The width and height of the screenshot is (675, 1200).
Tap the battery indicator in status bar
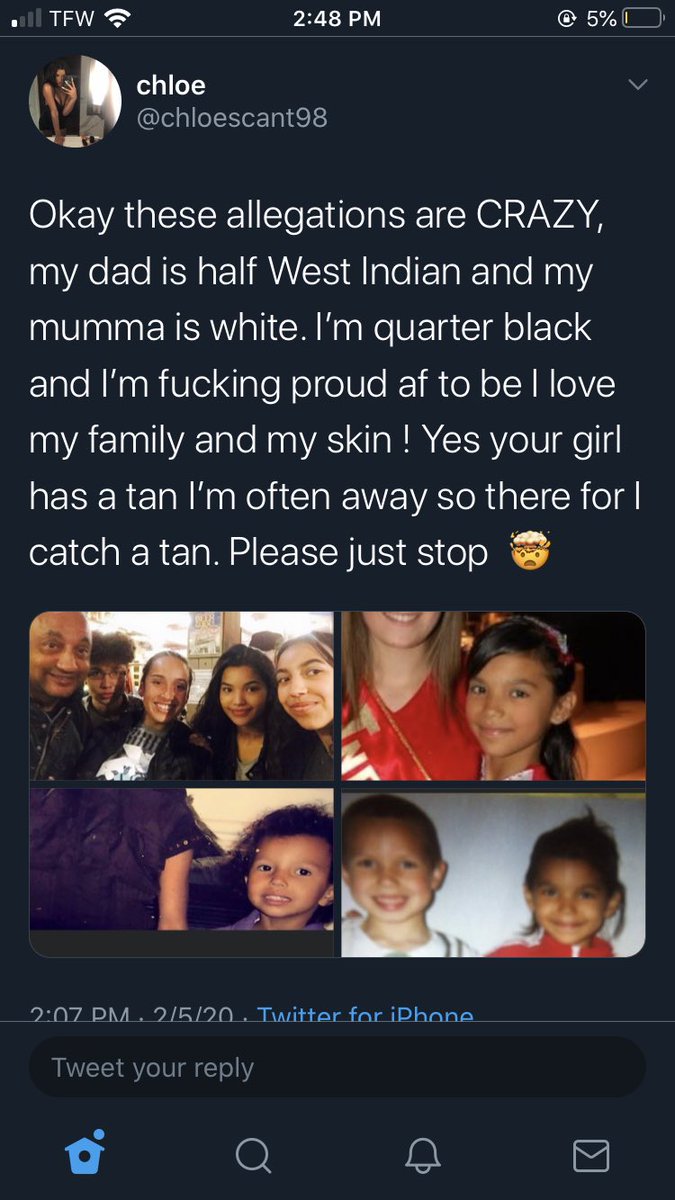640,18
